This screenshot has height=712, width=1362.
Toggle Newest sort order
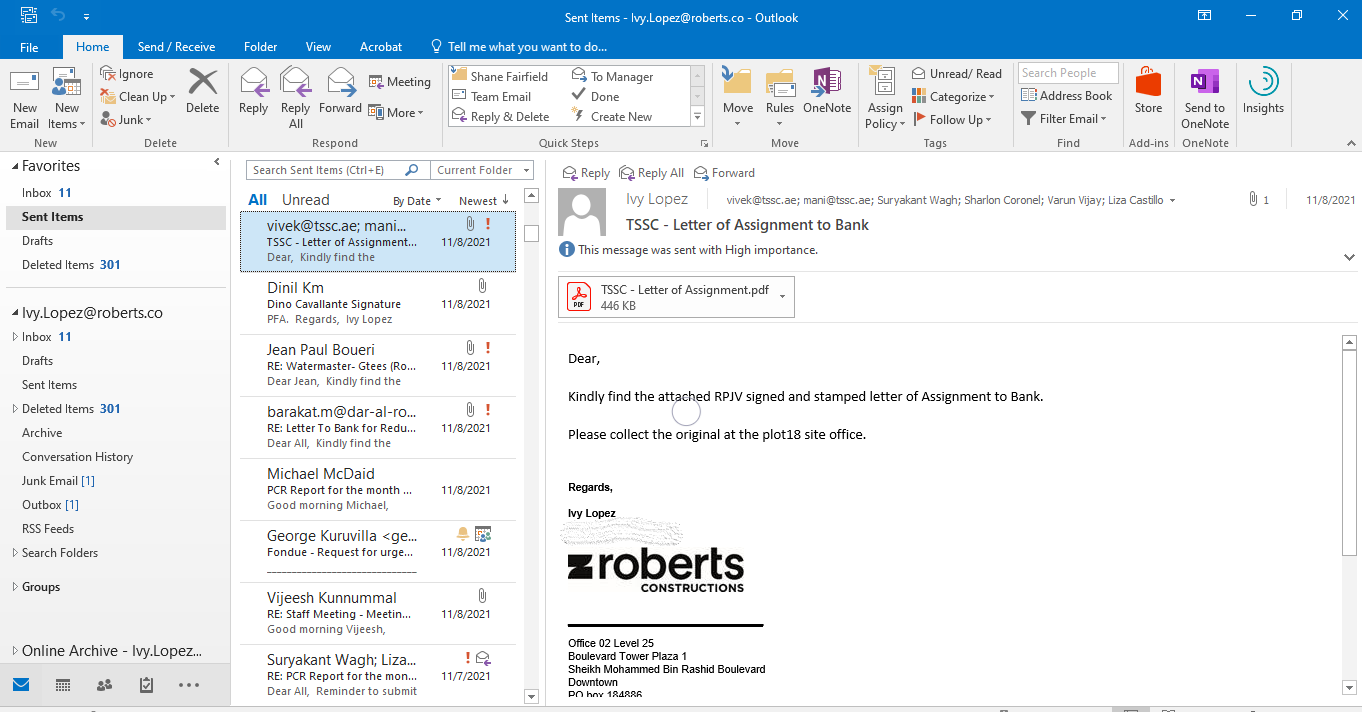484,201
